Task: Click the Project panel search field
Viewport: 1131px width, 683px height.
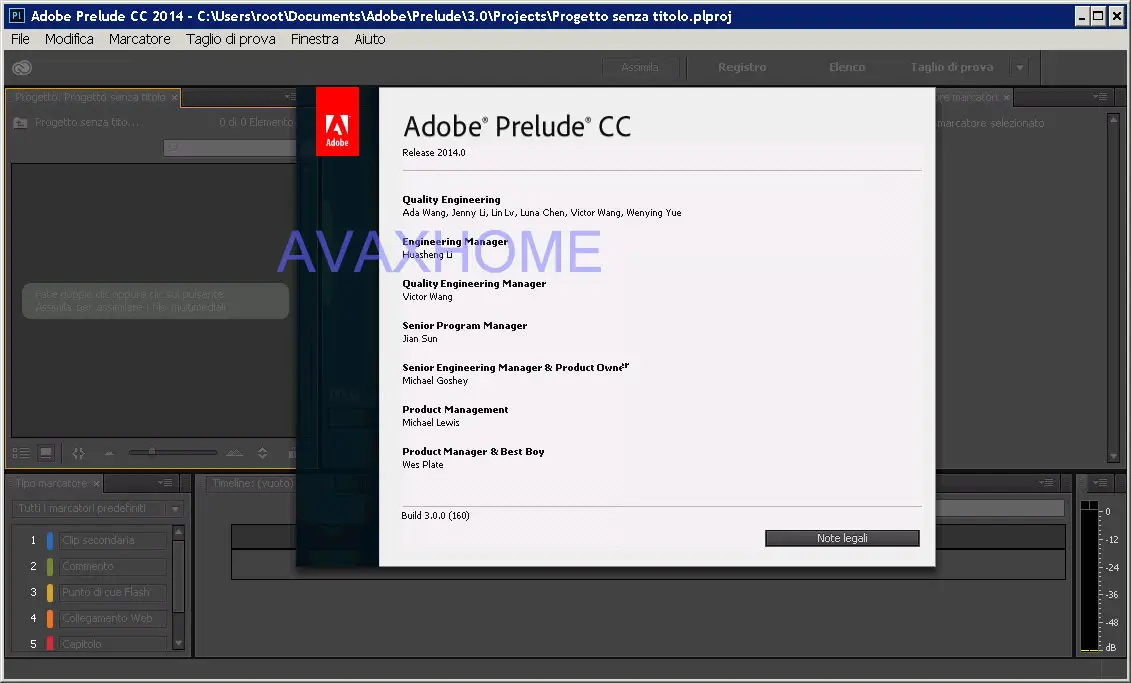Action: coord(230,147)
